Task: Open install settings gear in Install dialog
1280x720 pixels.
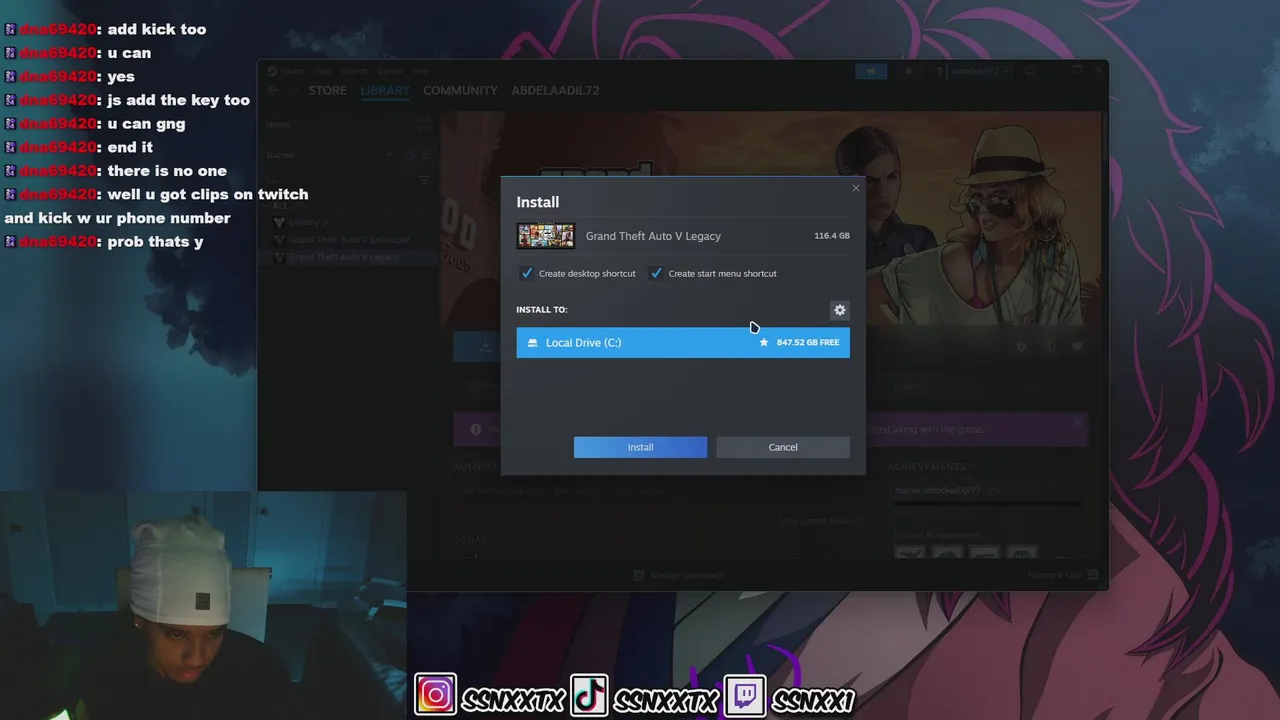Action: coord(840,310)
